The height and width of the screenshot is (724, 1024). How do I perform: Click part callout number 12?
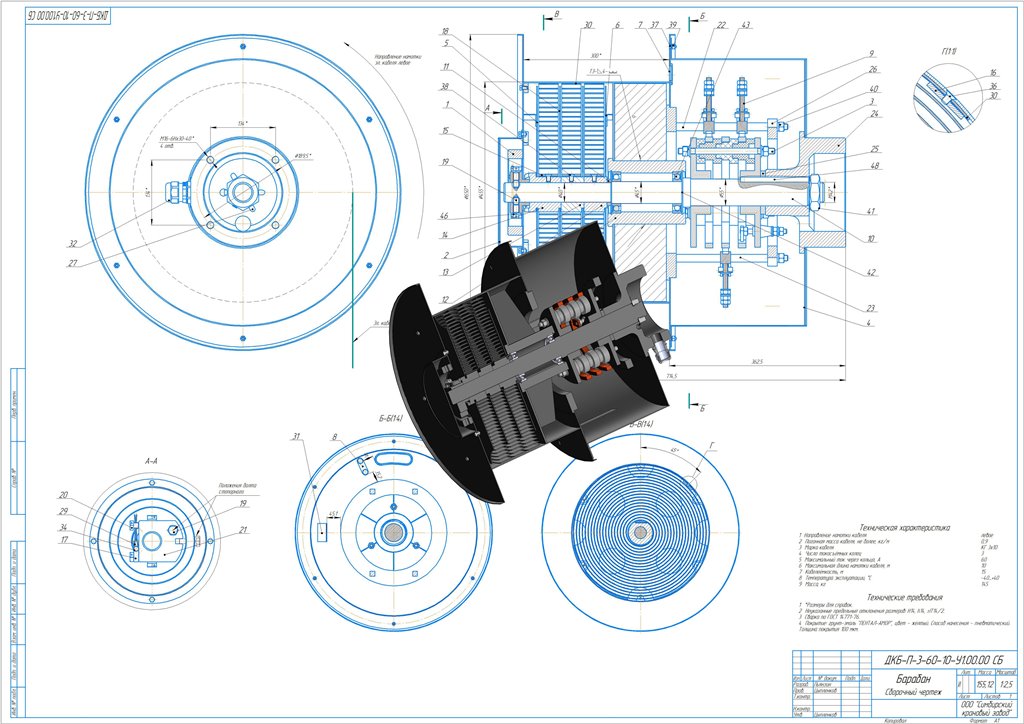tap(445, 300)
